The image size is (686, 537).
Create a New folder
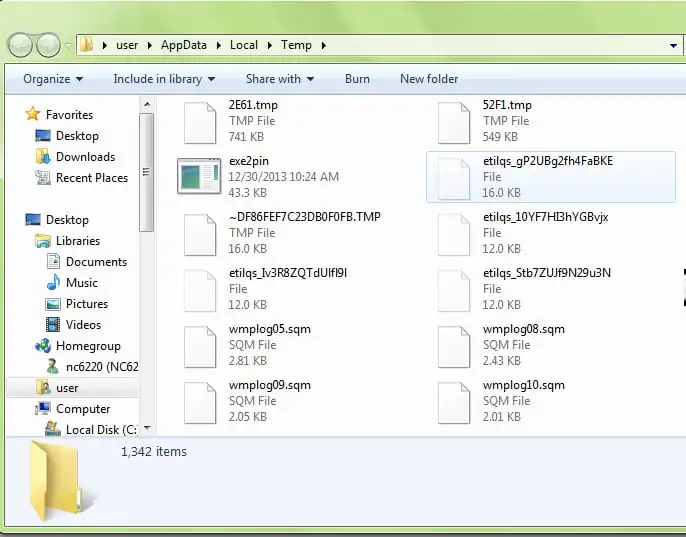[429, 79]
